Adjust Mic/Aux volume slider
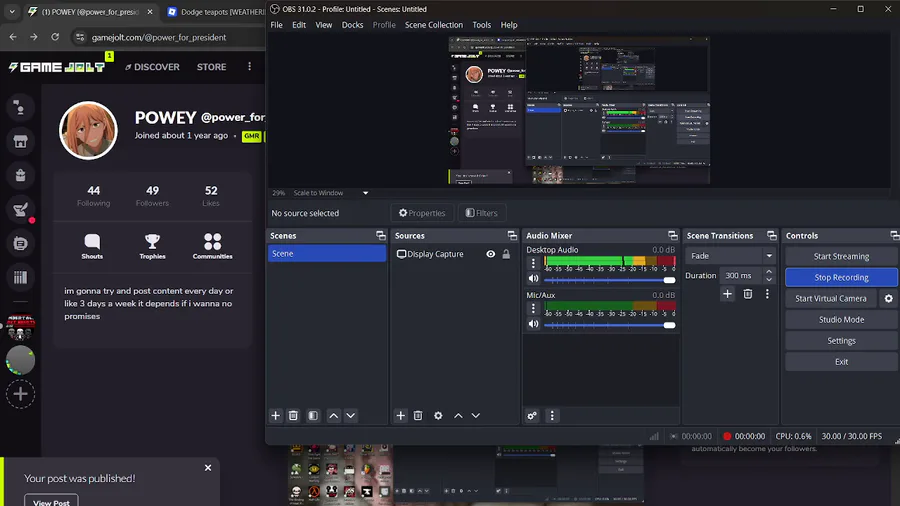This screenshot has width=900, height=506. point(610,325)
